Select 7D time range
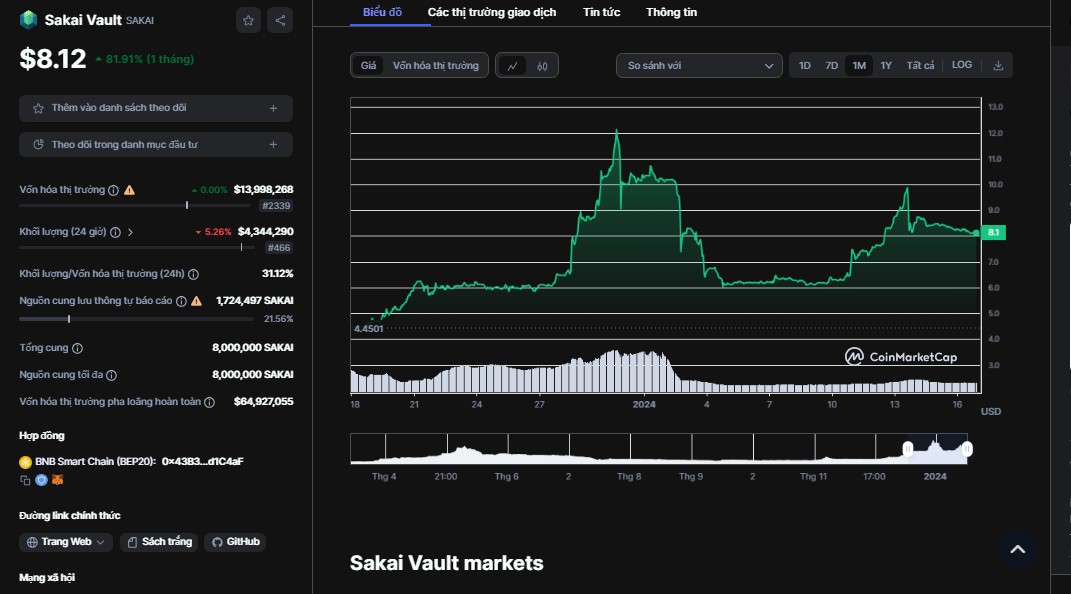1071x594 pixels. (831, 66)
